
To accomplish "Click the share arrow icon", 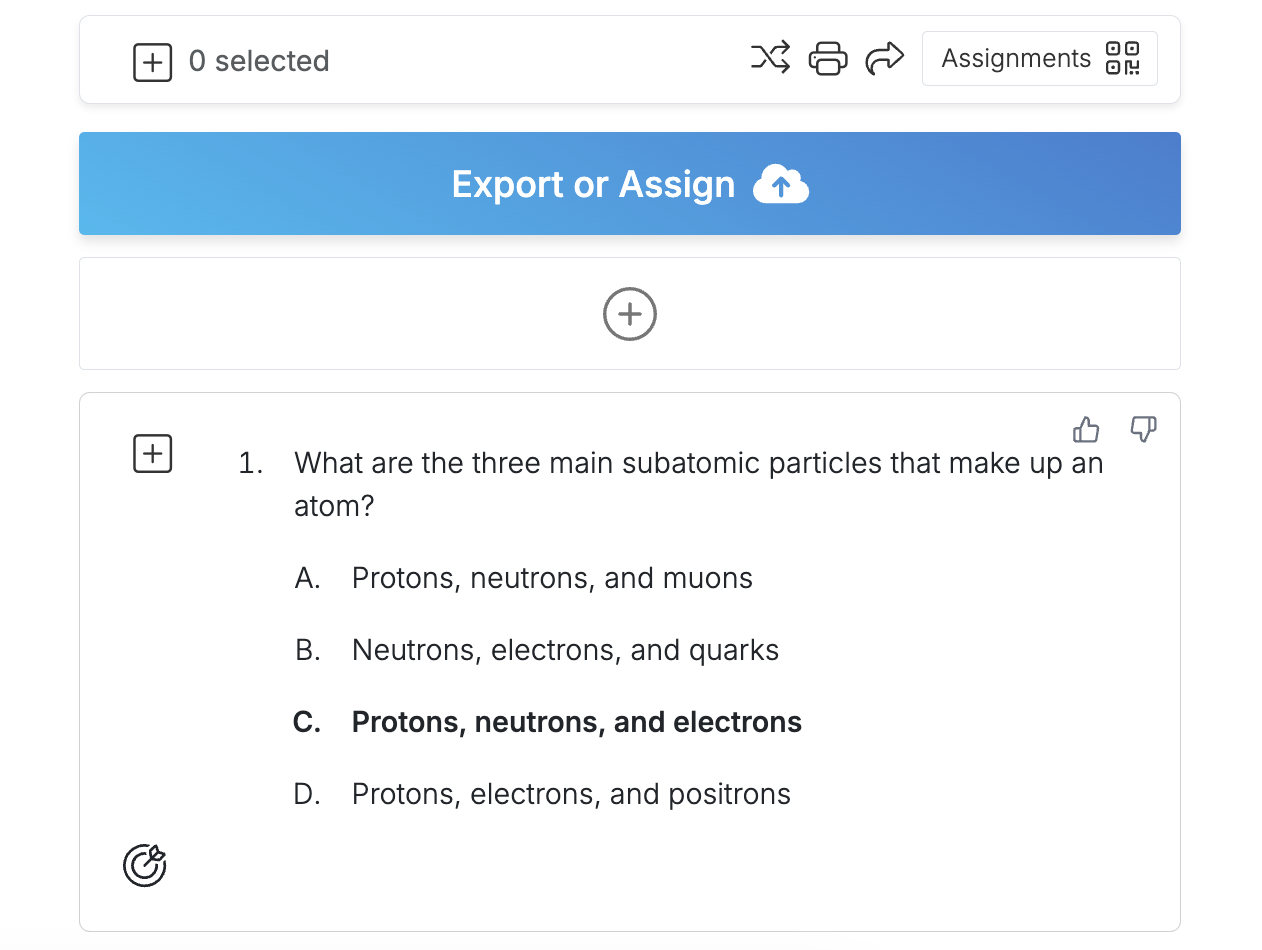I will tap(884, 58).
